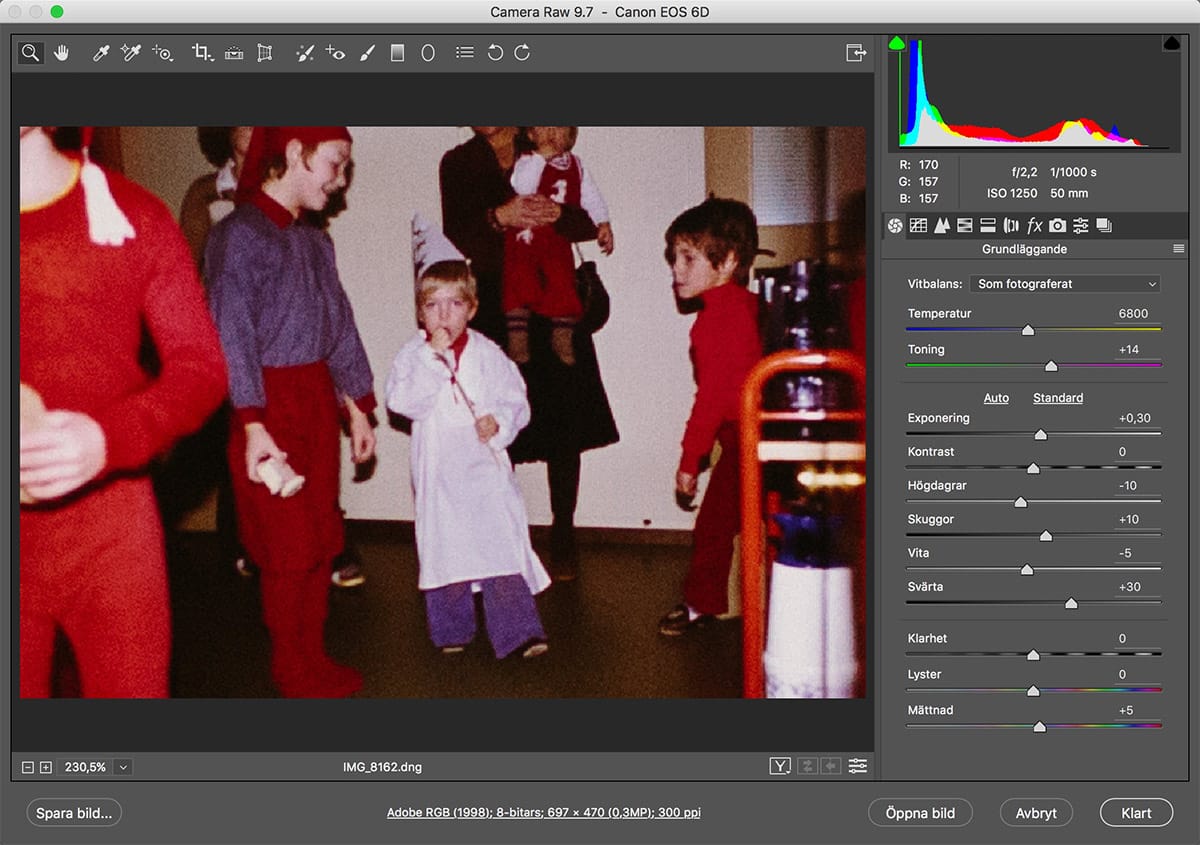Rotate image clockwise using toolbar arrow
Viewport: 1200px width, 845px height.
tap(522, 53)
